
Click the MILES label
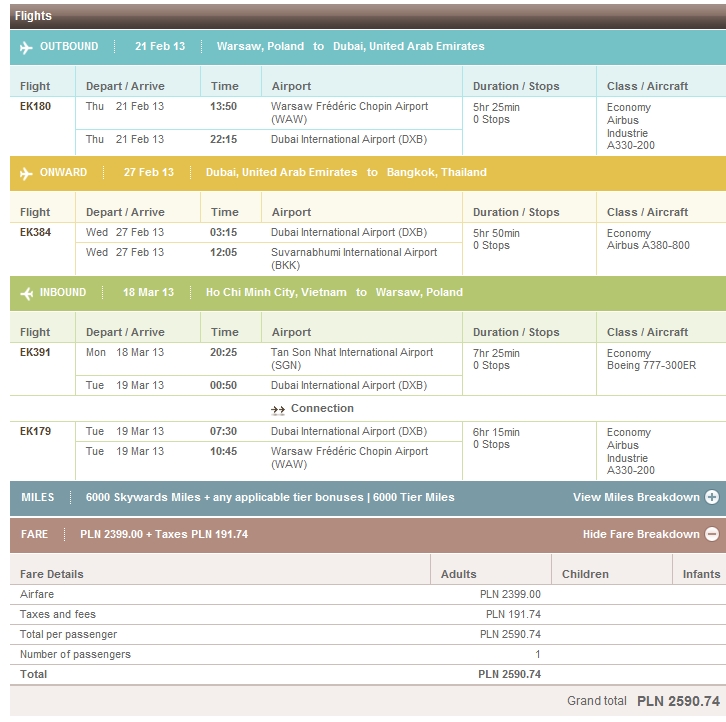(x=38, y=497)
